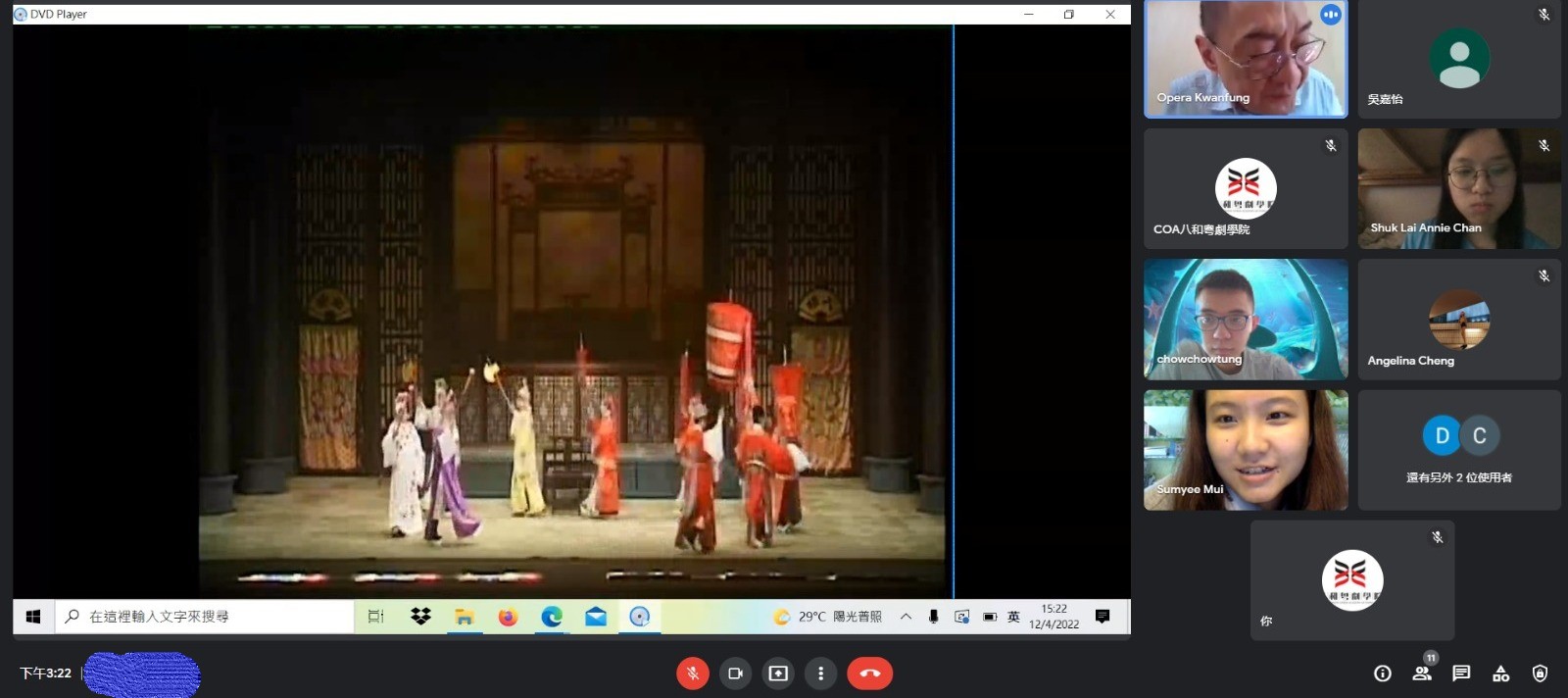Open host controls shield icon
This screenshot has height=698, width=1568.
1540,673
